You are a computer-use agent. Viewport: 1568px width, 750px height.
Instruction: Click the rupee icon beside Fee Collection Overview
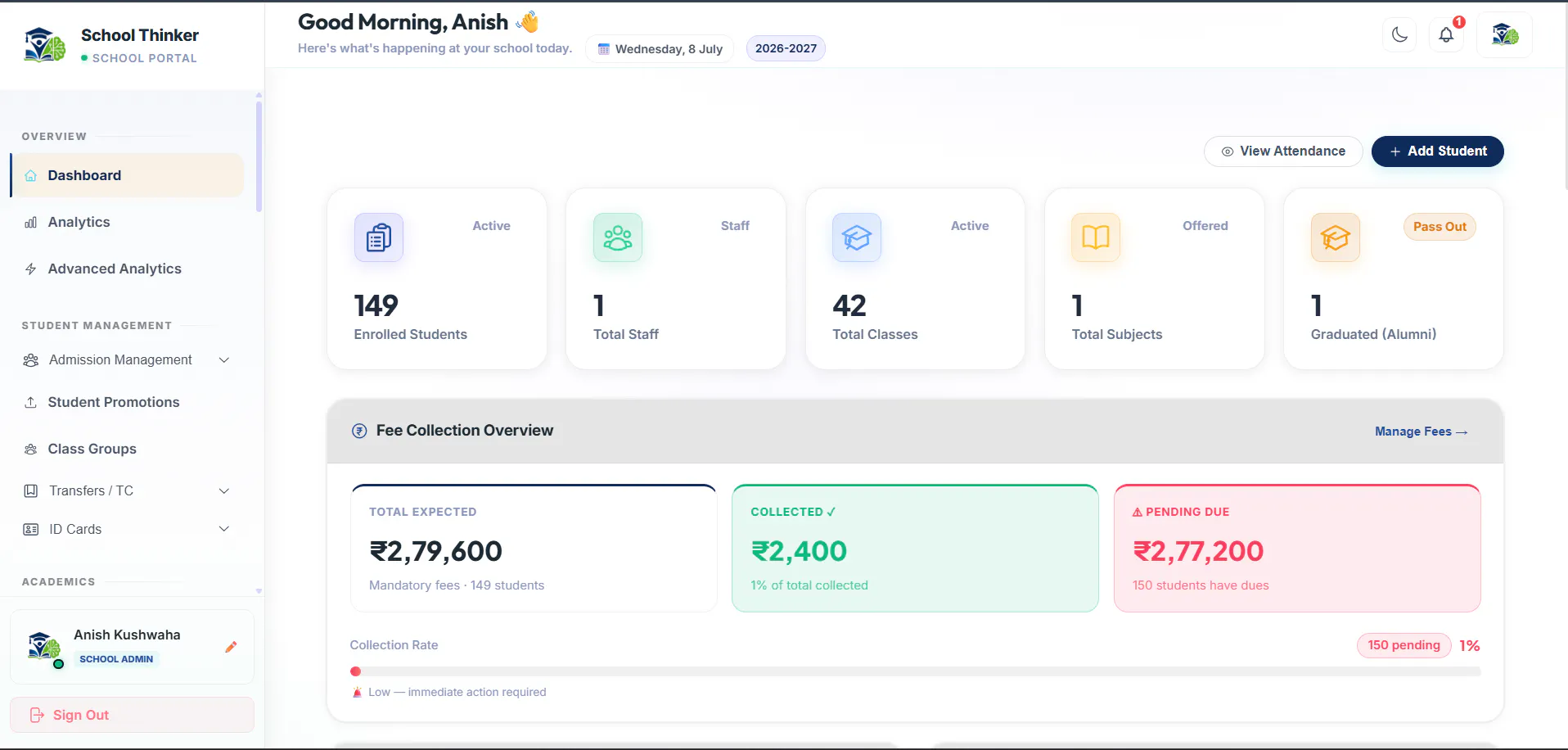point(359,431)
